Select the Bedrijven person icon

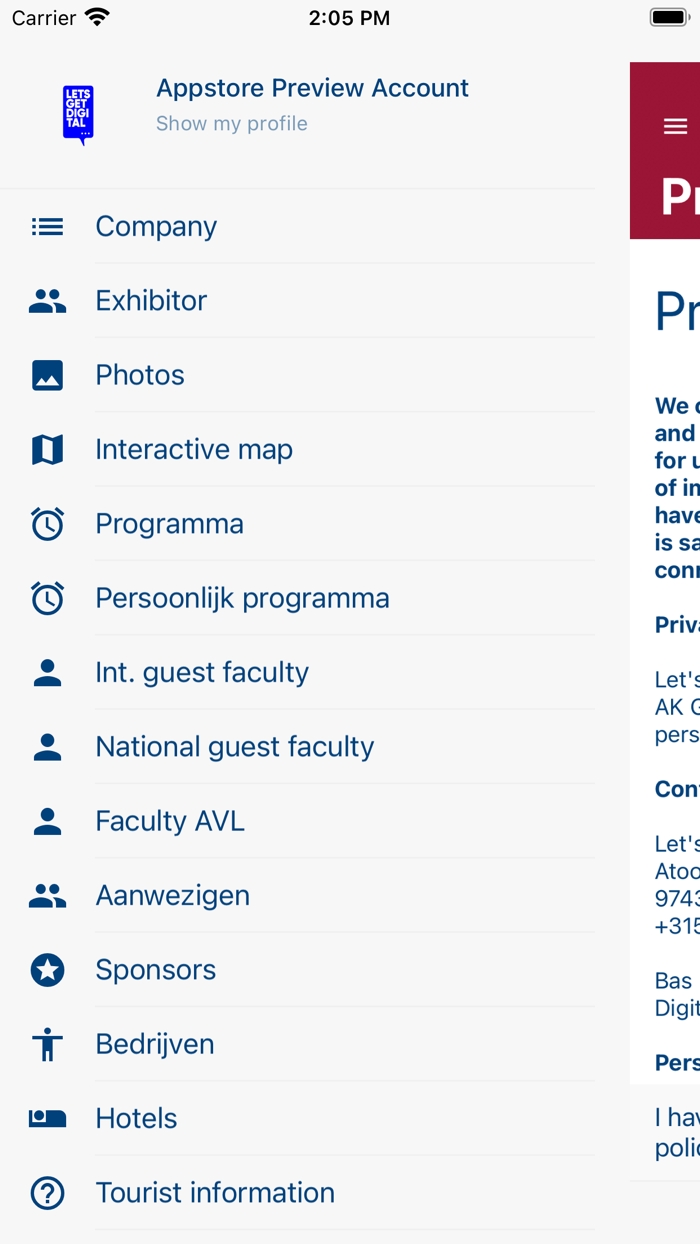[x=47, y=1043]
